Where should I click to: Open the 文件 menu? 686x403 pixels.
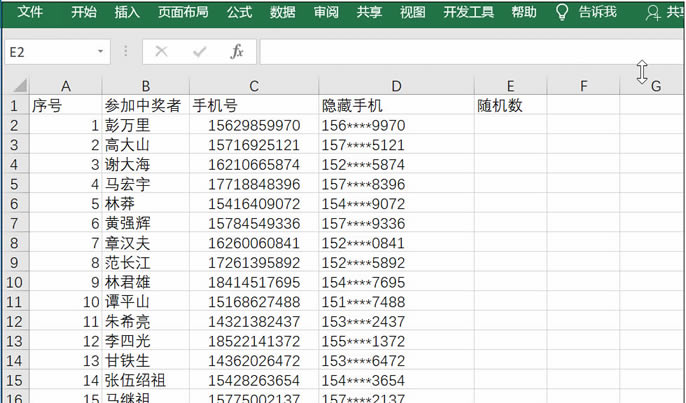31,12
